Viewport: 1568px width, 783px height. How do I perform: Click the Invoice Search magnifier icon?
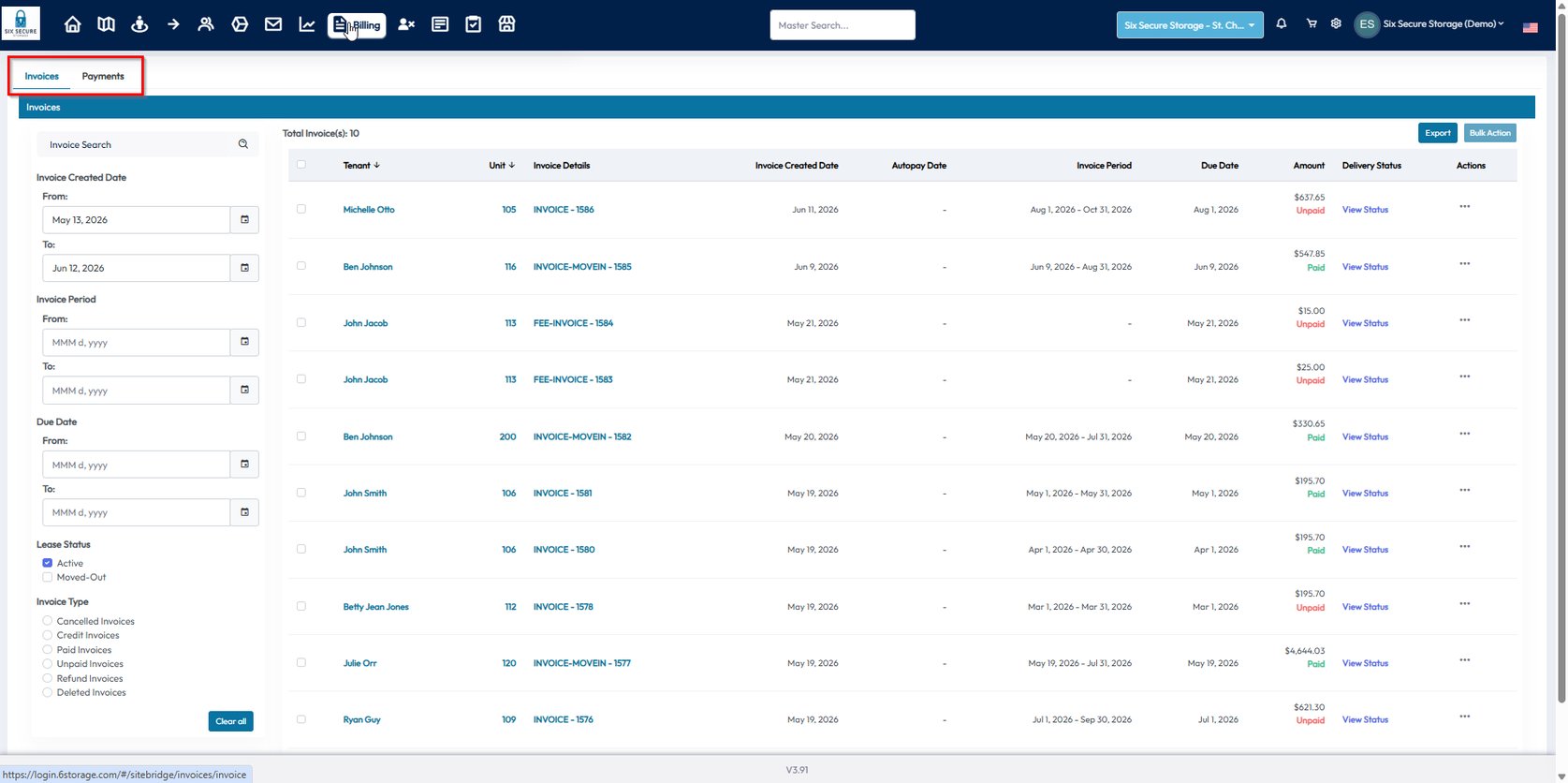click(x=243, y=144)
